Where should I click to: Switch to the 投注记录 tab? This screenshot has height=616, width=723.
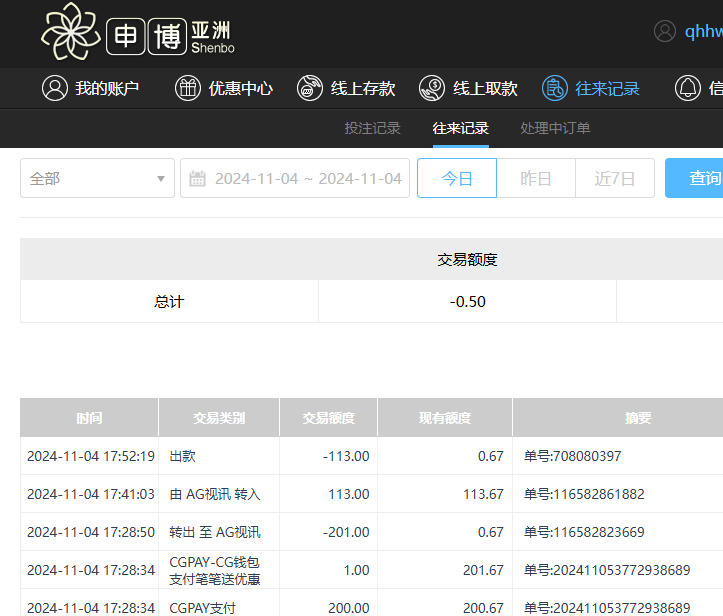372,128
